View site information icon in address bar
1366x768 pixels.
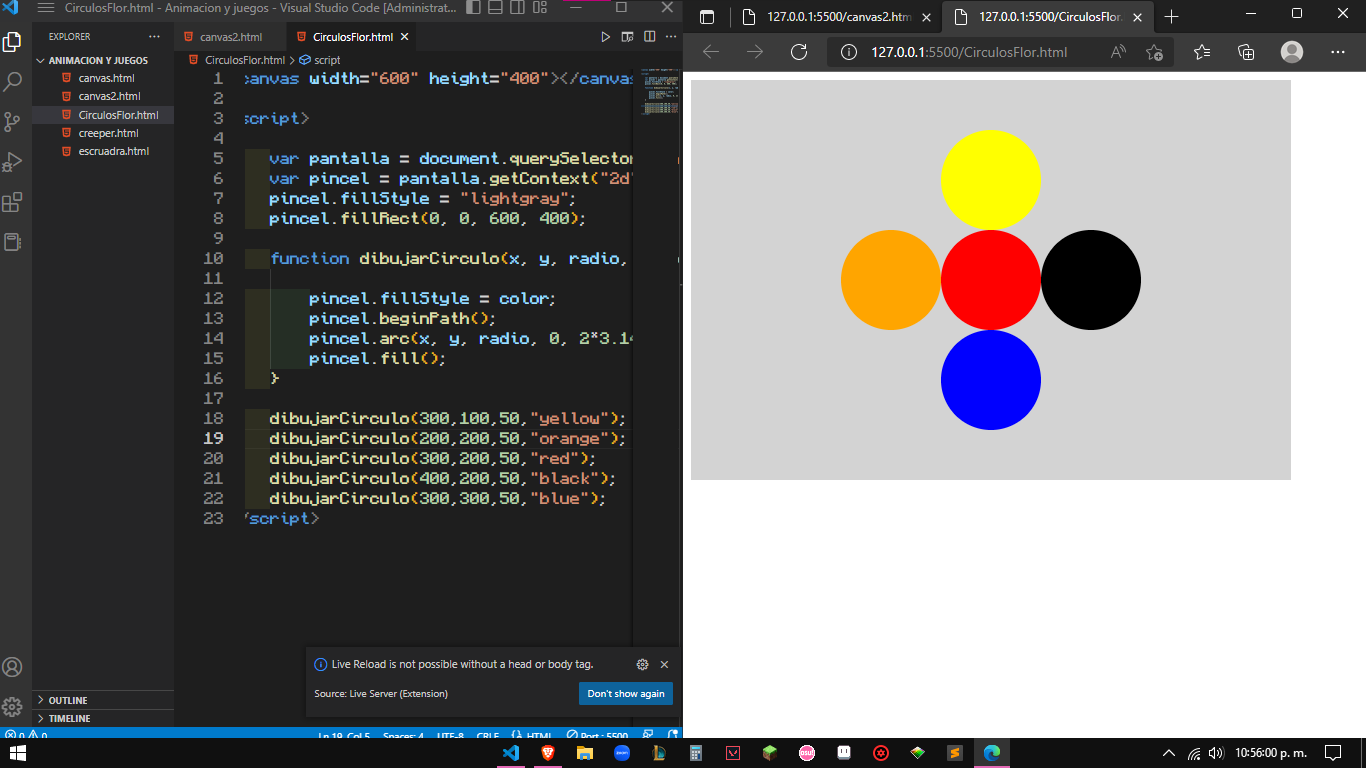pyautogui.click(x=849, y=52)
